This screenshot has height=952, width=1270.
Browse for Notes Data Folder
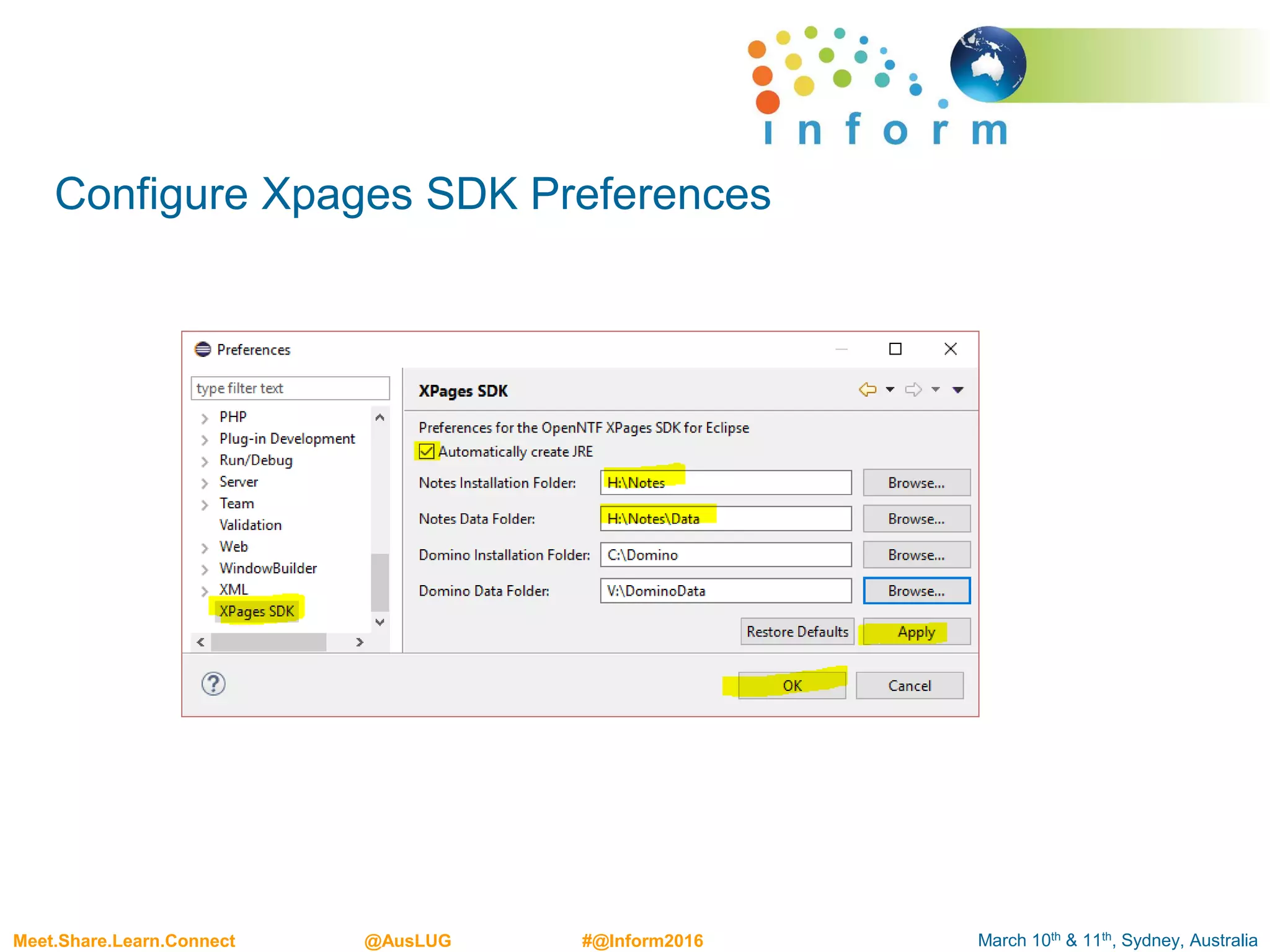tap(917, 518)
